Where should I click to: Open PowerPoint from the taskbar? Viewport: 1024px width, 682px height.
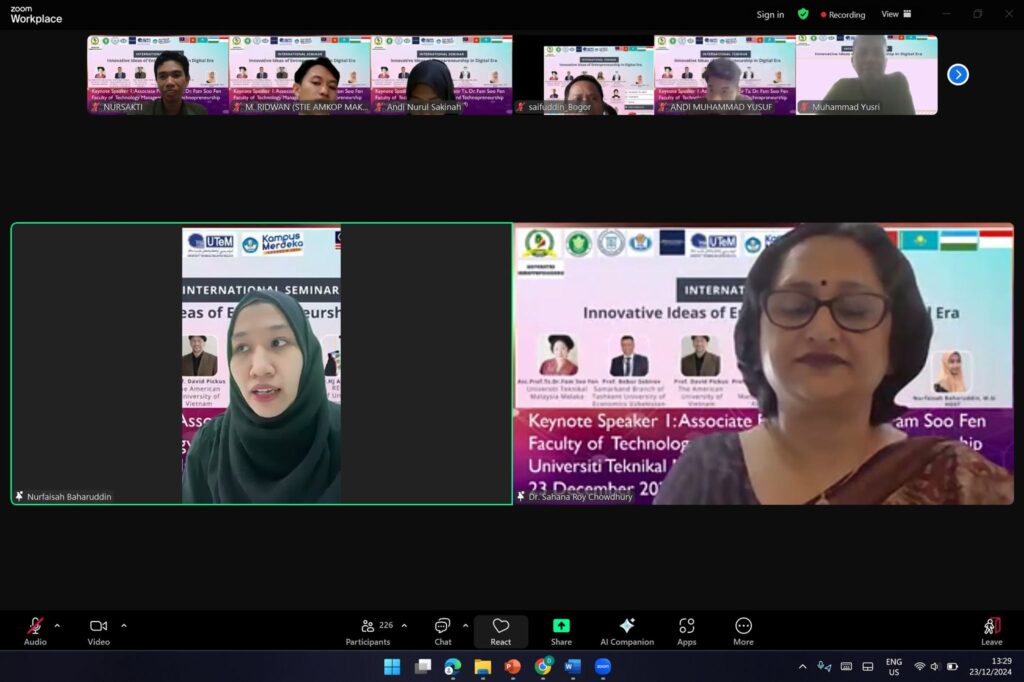click(x=513, y=666)
